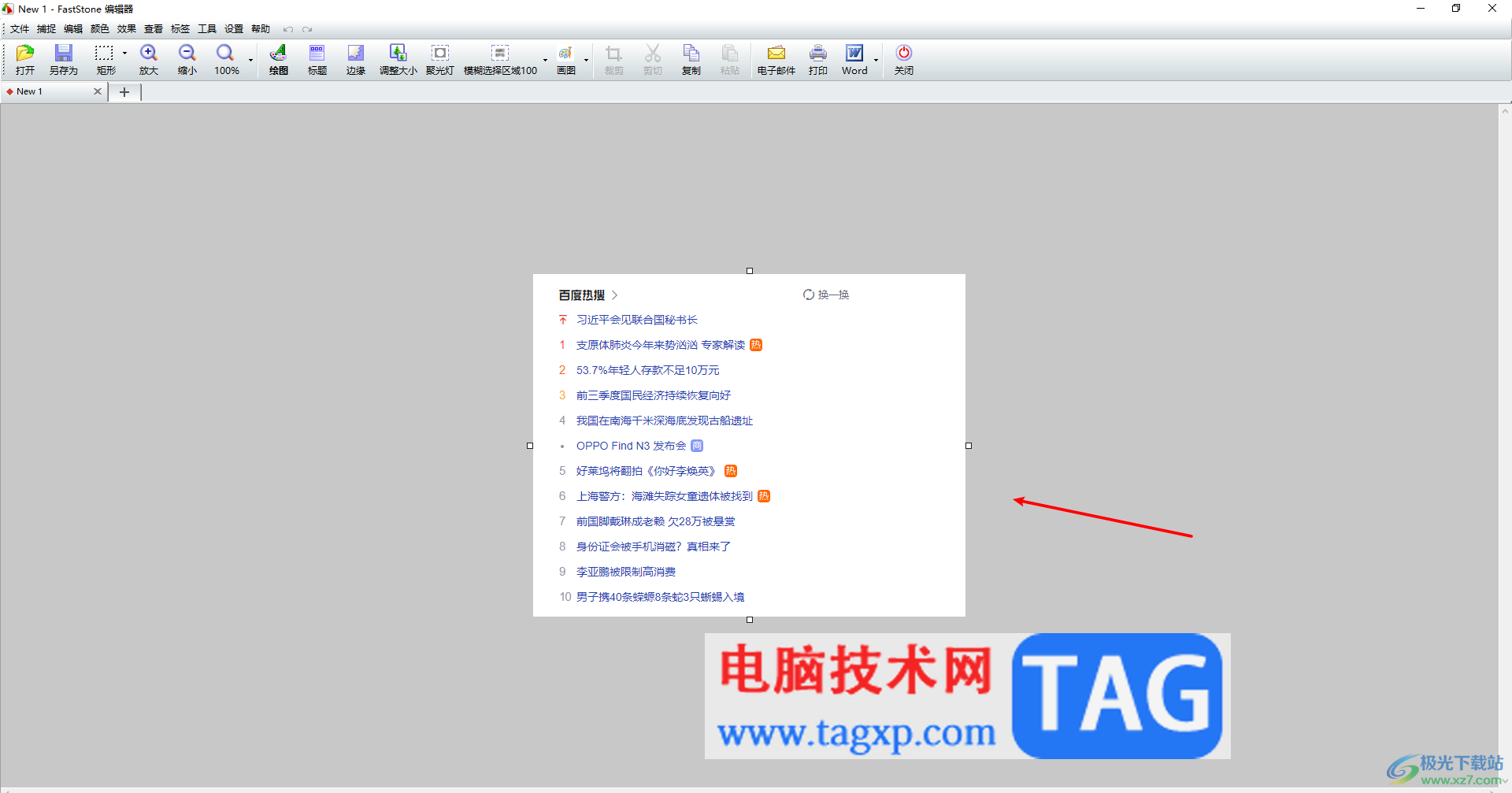The height and width of the screenshot is (793, 1512).
Task: Minimize the FastStone editor window
Action: pos(1421,9)
